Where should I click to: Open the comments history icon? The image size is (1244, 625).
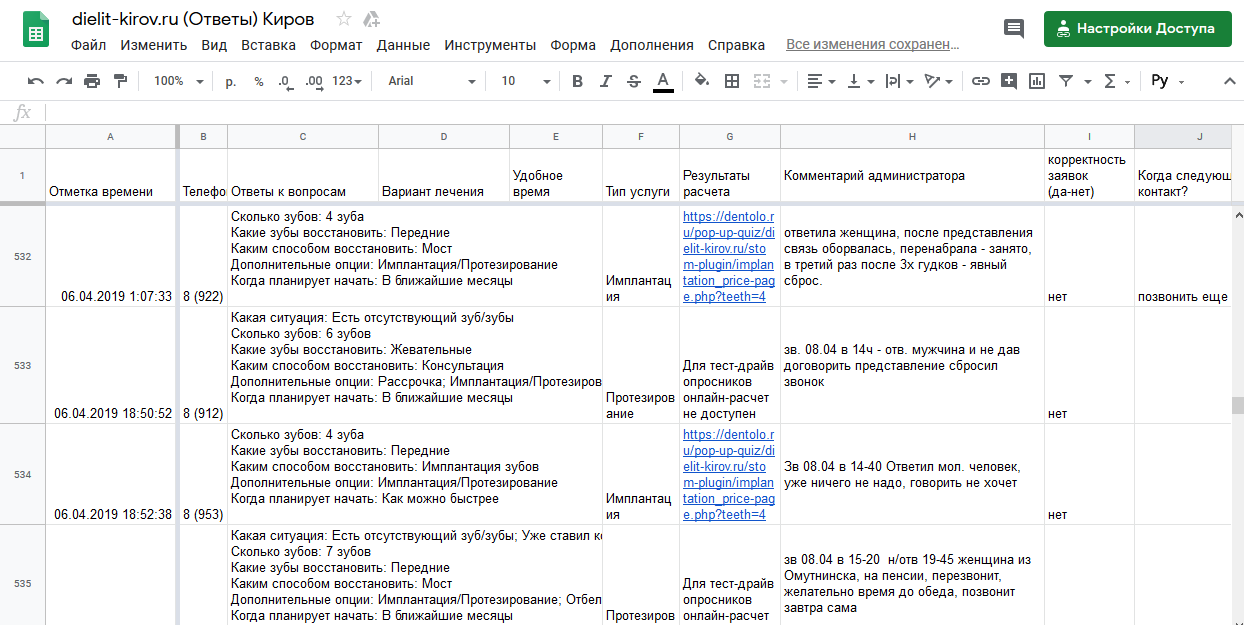click(1014, 29)
